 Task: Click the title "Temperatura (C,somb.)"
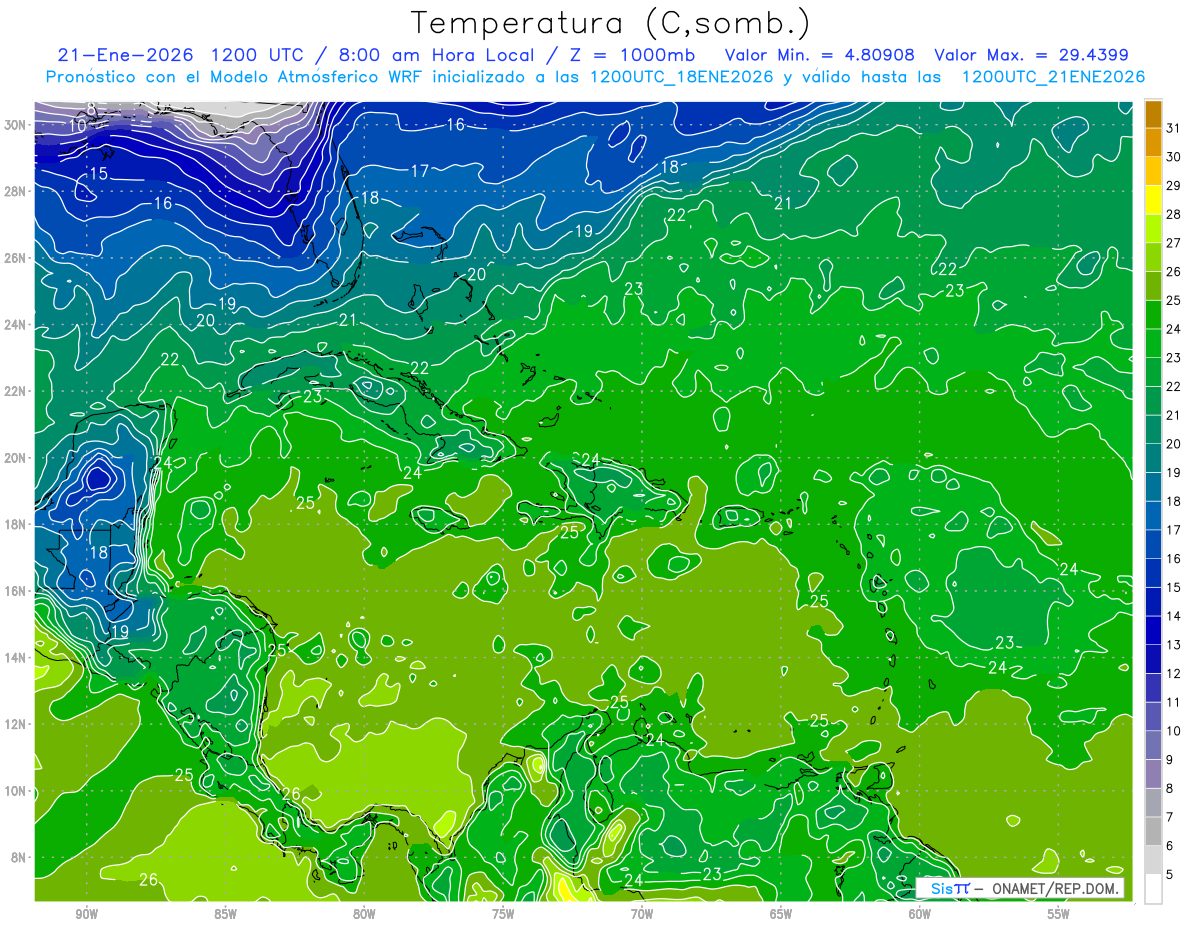pyautogui.click(x=610, y=23)
